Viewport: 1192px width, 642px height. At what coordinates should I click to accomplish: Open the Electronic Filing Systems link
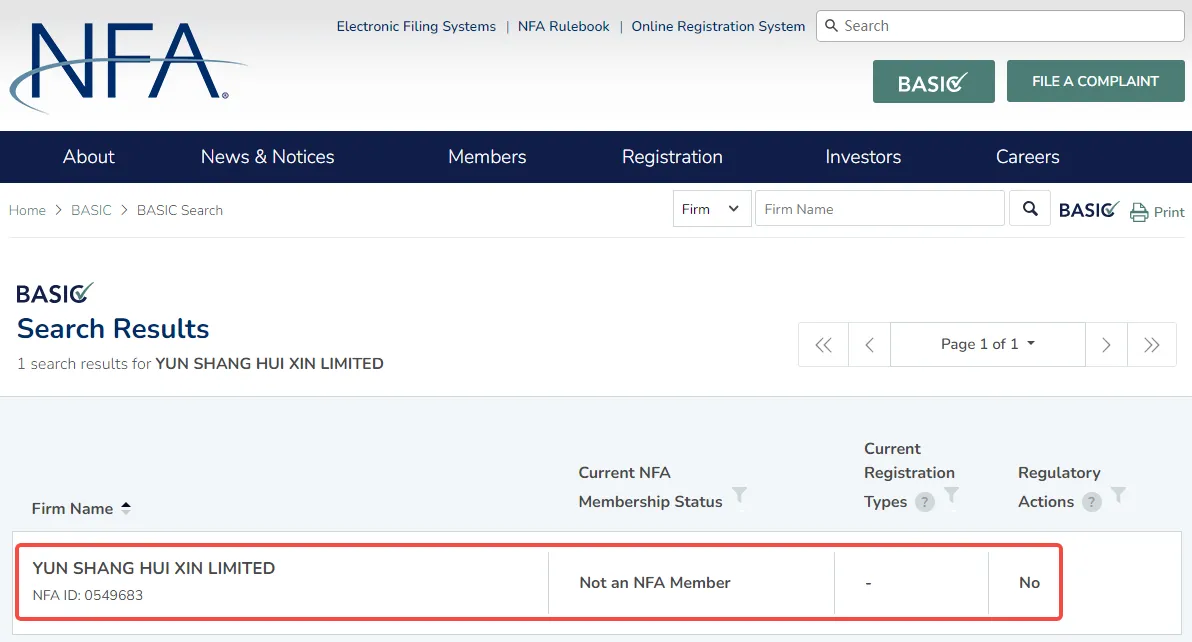point(416,27)
